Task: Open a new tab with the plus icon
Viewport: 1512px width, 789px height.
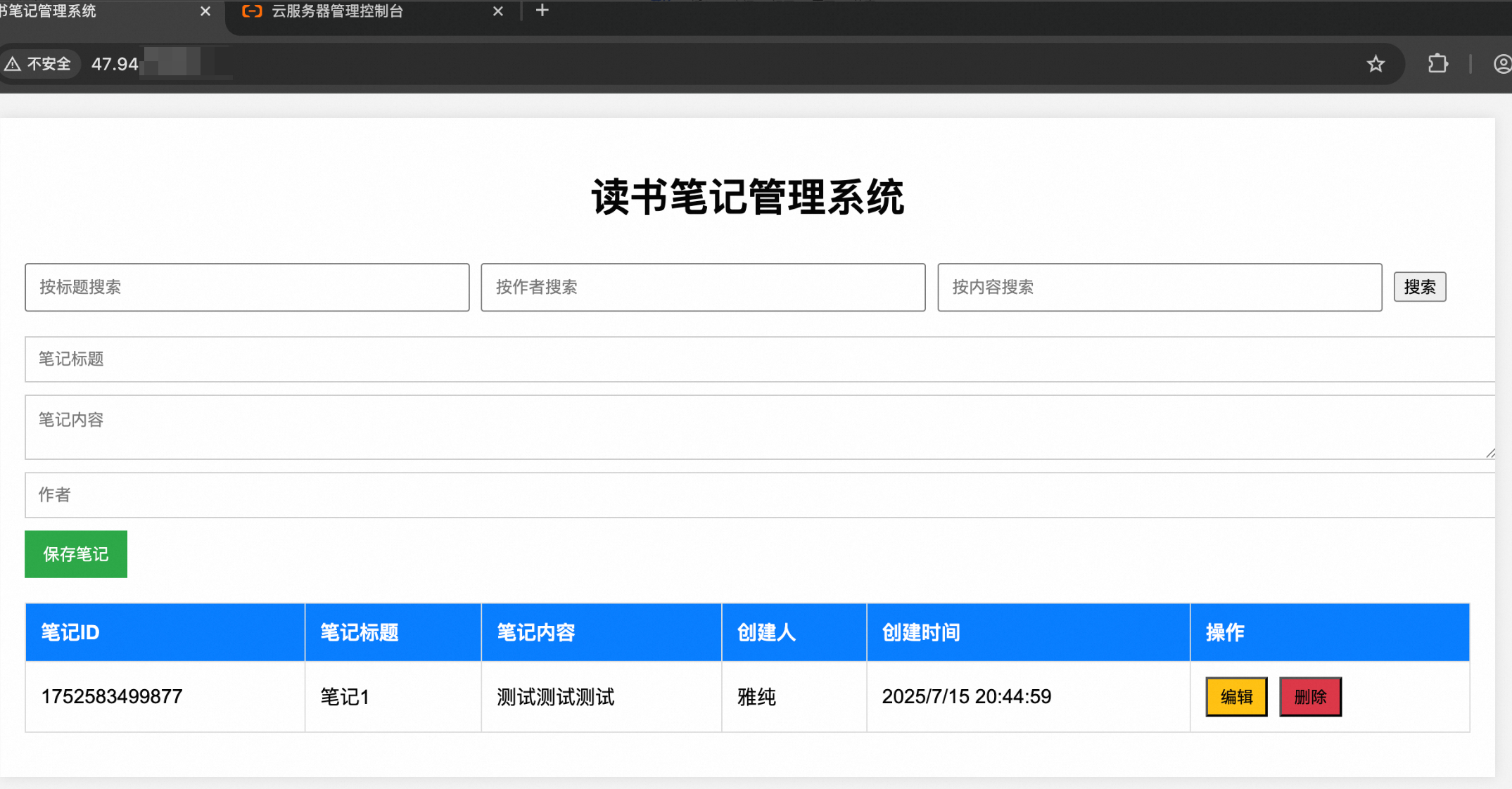Action: [x=542, y=11]
